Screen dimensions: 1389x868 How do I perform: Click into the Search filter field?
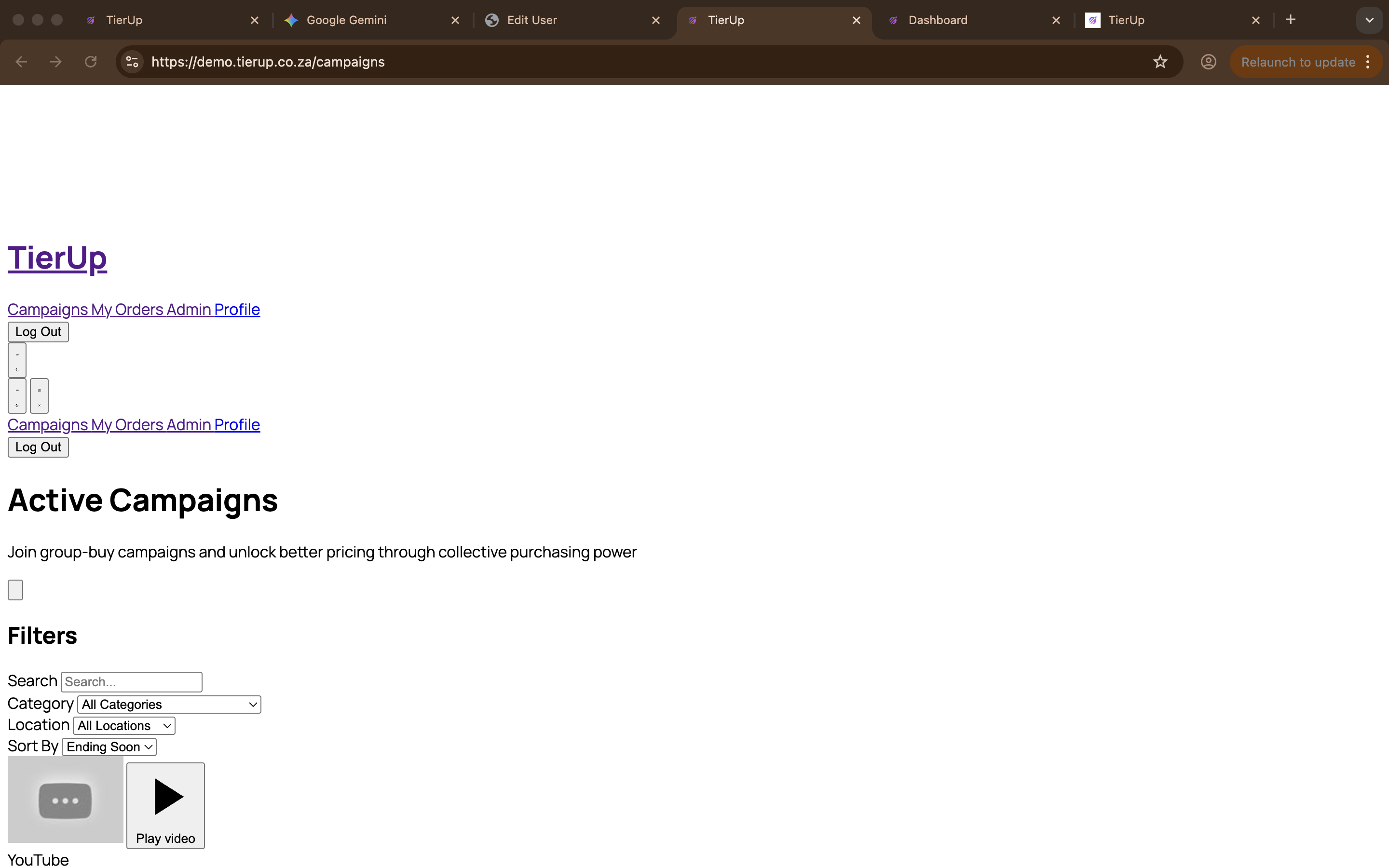click(132, 682)
